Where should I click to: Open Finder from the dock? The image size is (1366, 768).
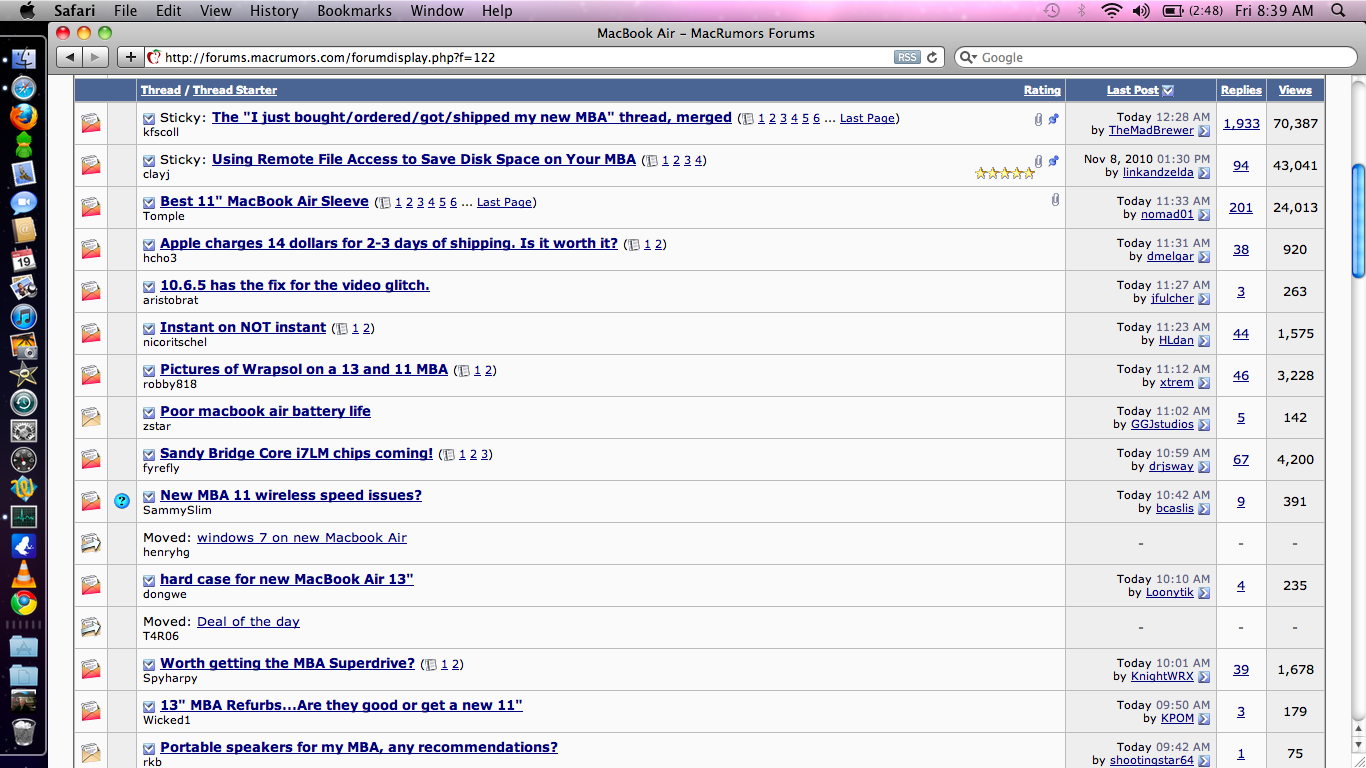click(x=24, y=58)
